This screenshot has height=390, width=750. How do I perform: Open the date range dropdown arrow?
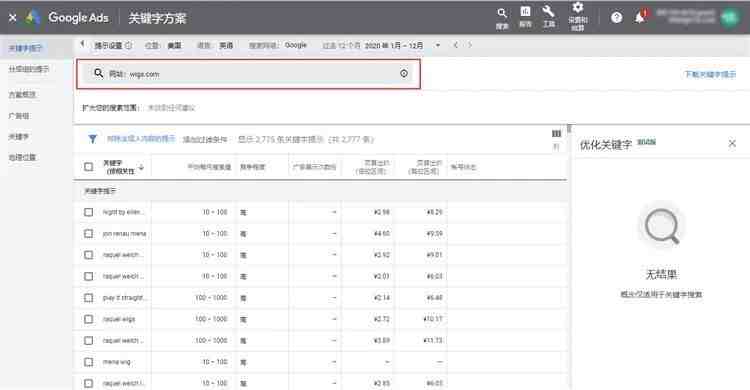[438, 45]
